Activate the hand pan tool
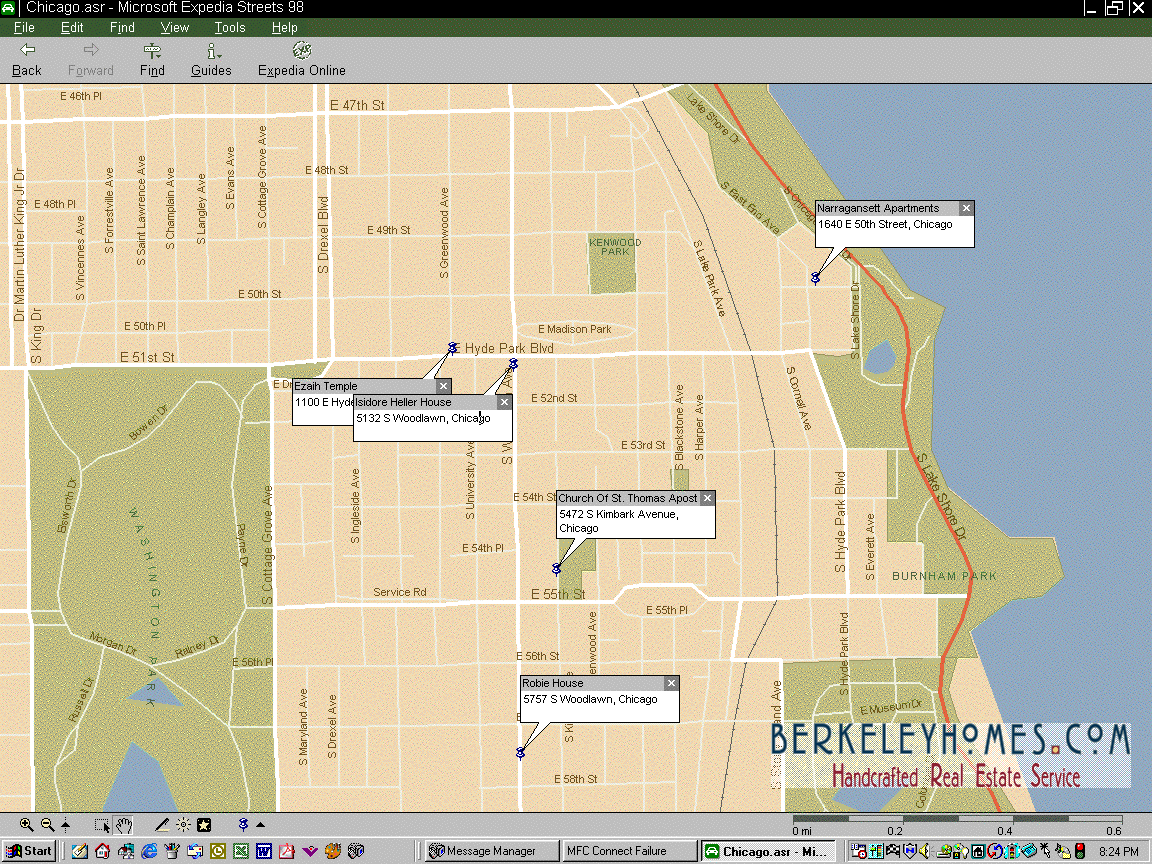1152x864 pixels. (x=124, y=825)
